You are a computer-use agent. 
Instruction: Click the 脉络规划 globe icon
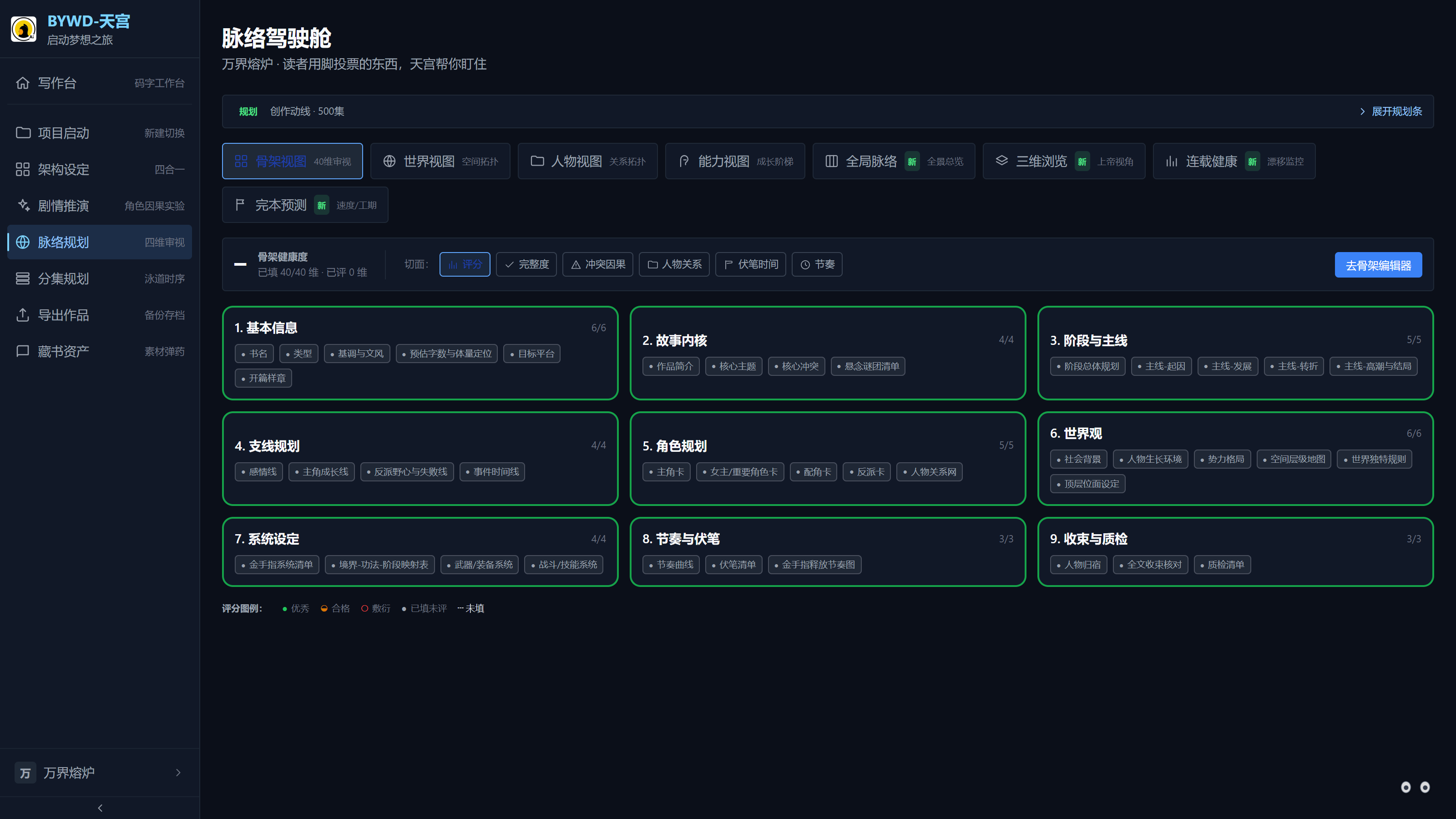23,243
